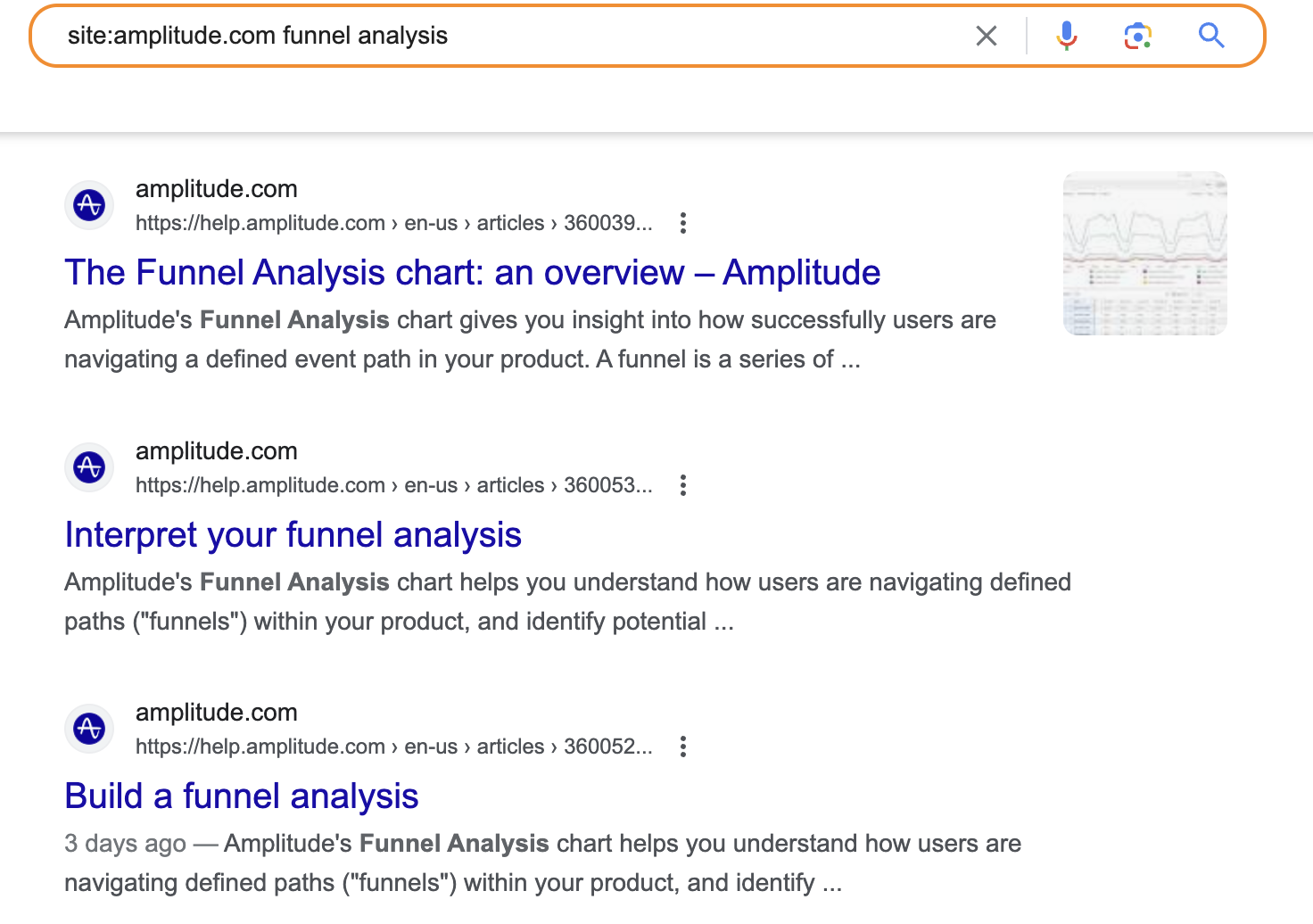Click the amplitude.com site name above the first result

pos(216,189)
